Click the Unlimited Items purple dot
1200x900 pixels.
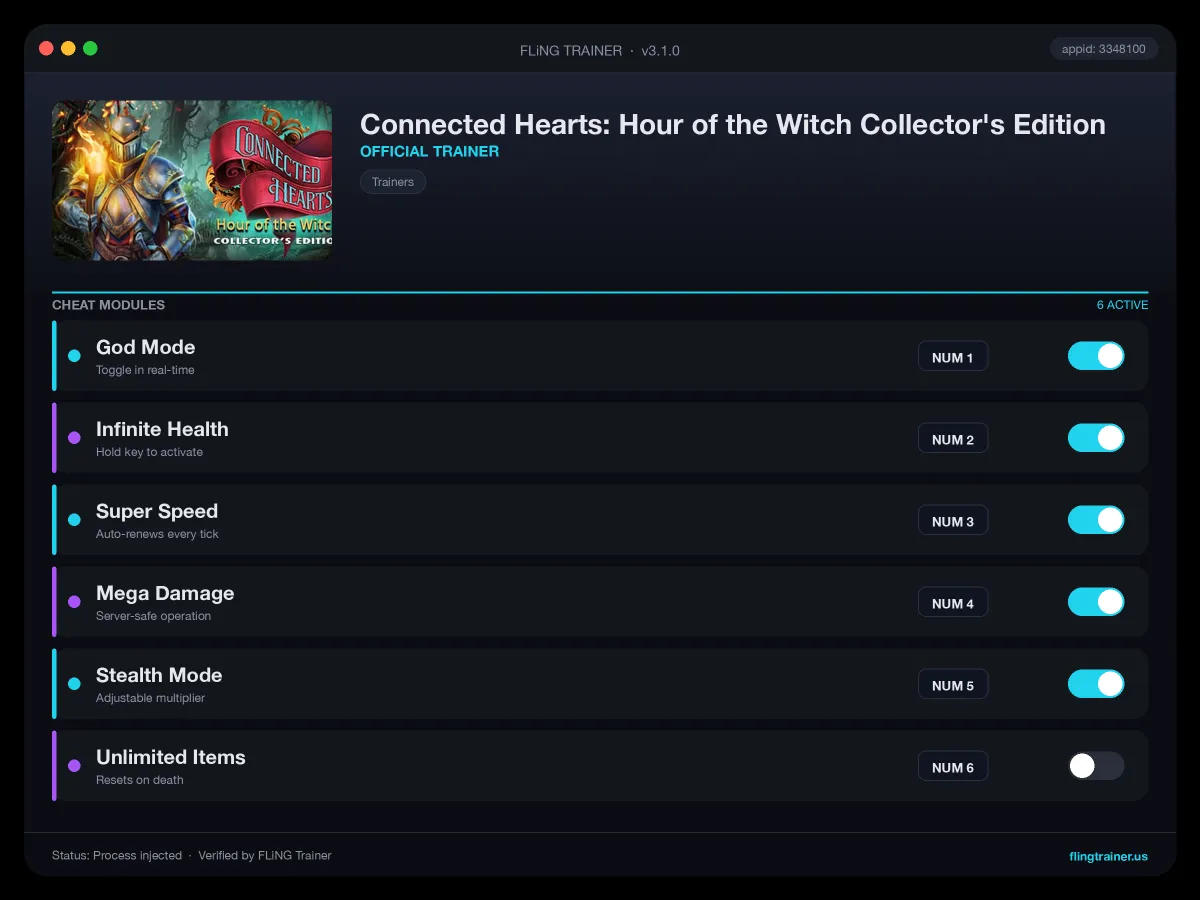[74, 766]
